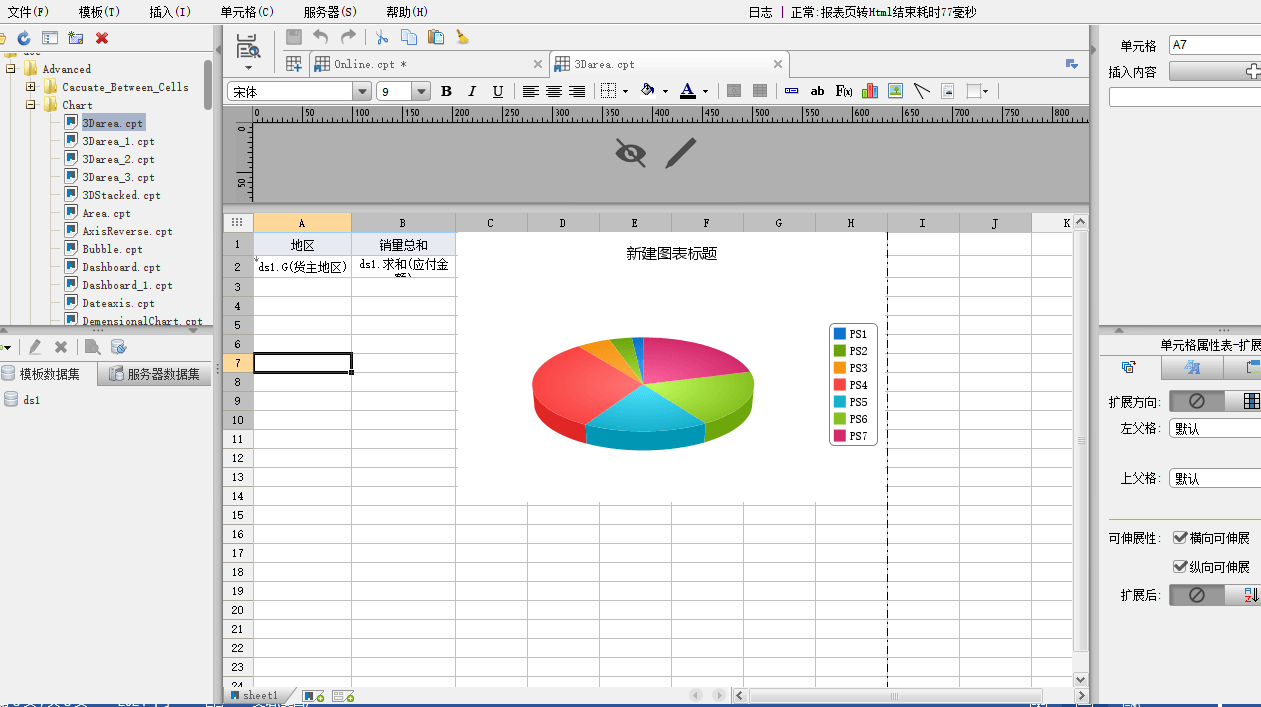1261x707 pixels.
Task: Insert a chart into the cell
Action: tap(870, 91)
